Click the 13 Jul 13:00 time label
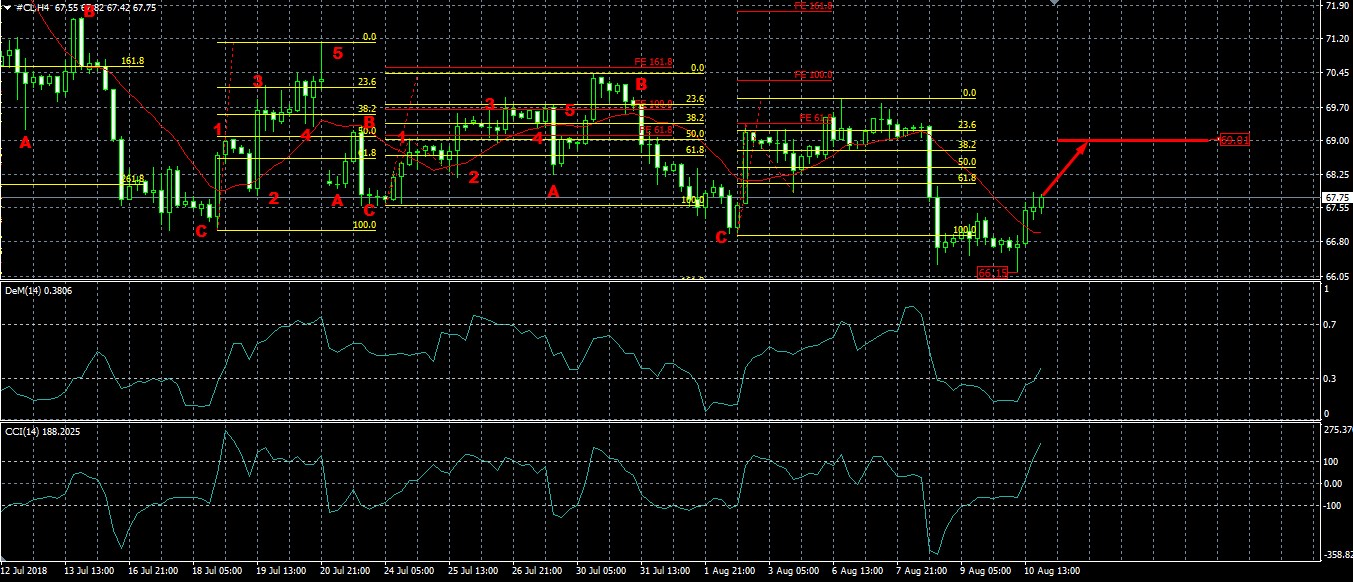The height and width of the screenshot is (582, 1353). tap(88, 572)
